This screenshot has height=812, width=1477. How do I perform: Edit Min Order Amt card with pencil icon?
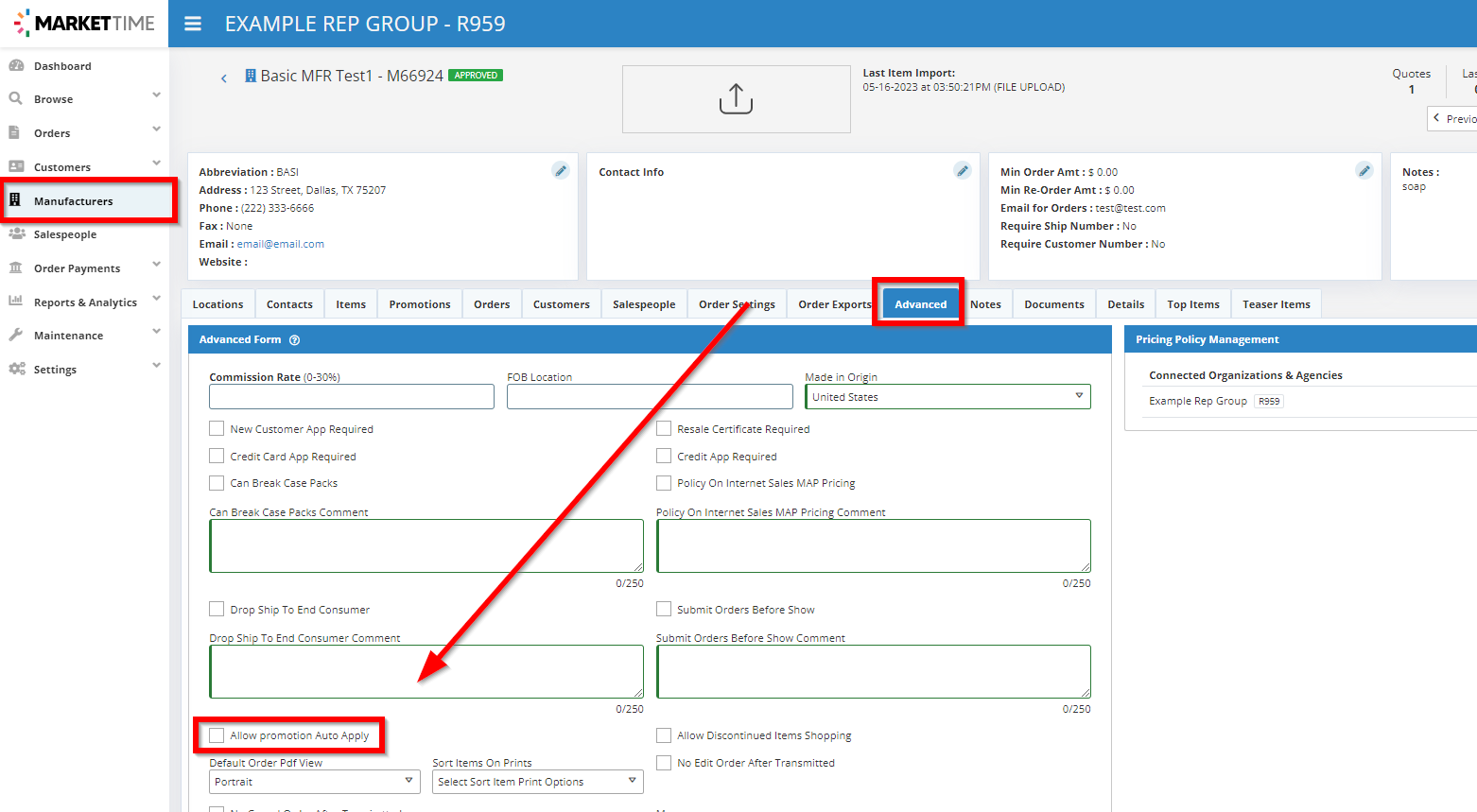click(1364, 170)
